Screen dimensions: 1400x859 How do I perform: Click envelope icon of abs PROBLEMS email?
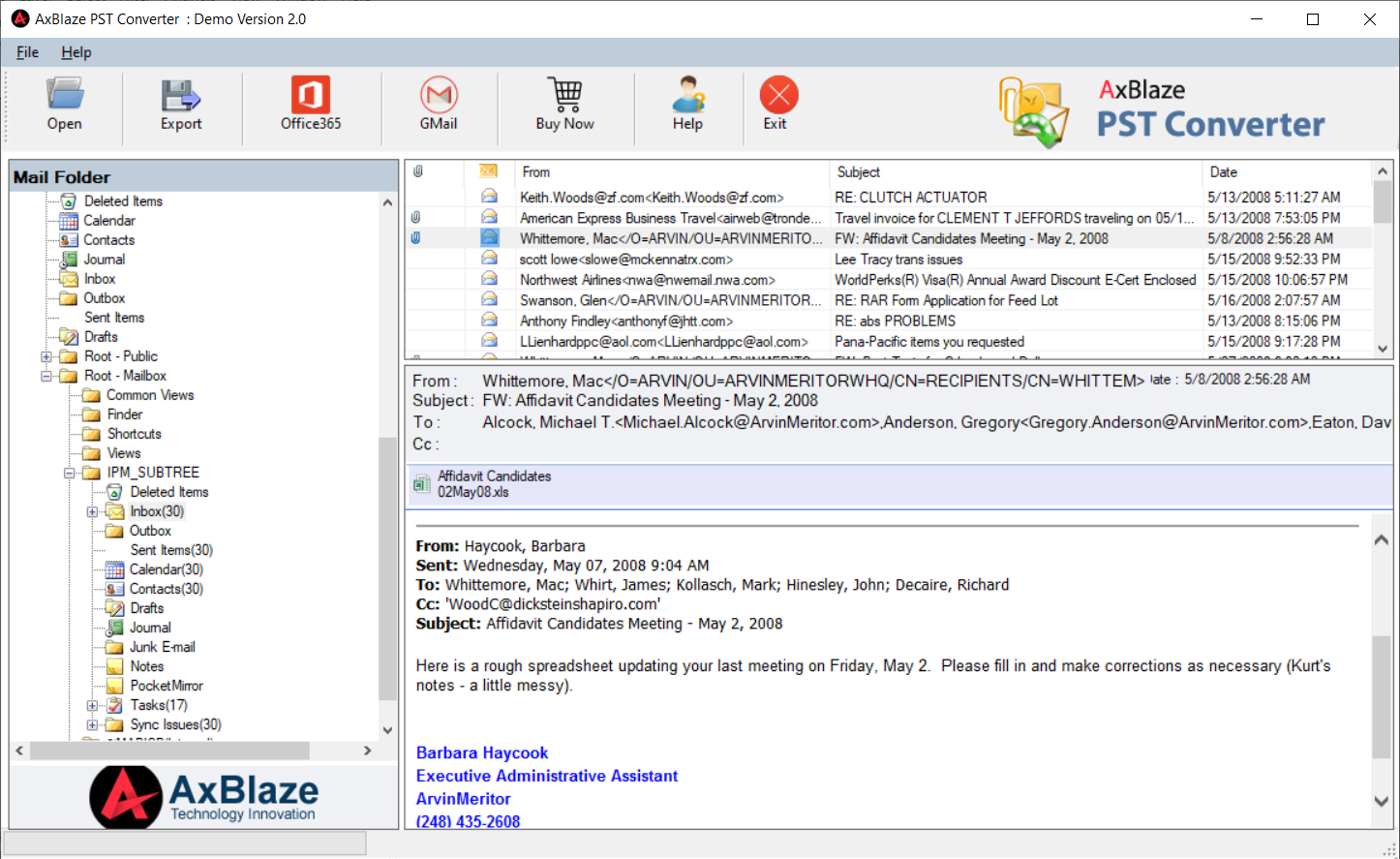pos(490,321)
